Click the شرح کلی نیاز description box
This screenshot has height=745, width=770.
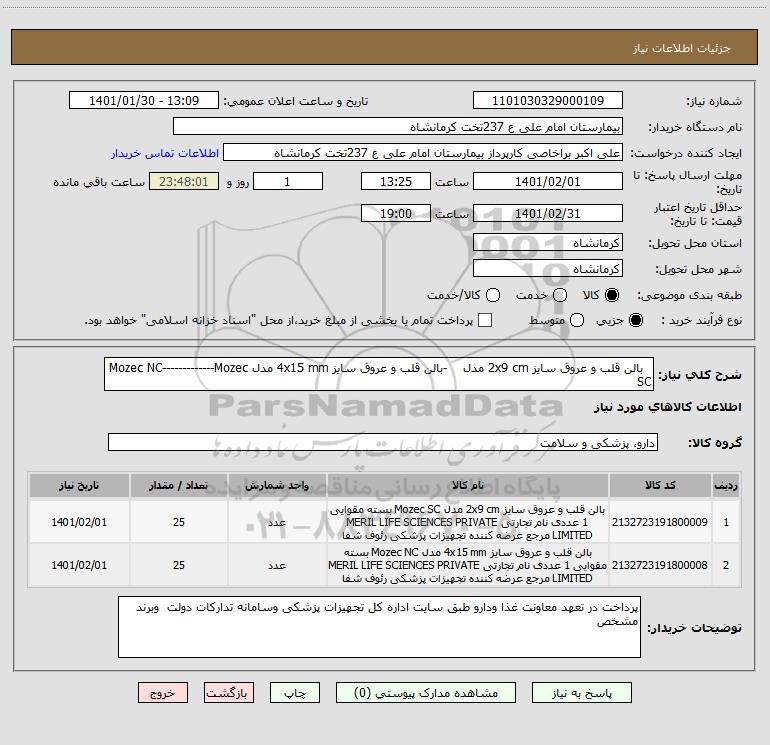point(379,374)
